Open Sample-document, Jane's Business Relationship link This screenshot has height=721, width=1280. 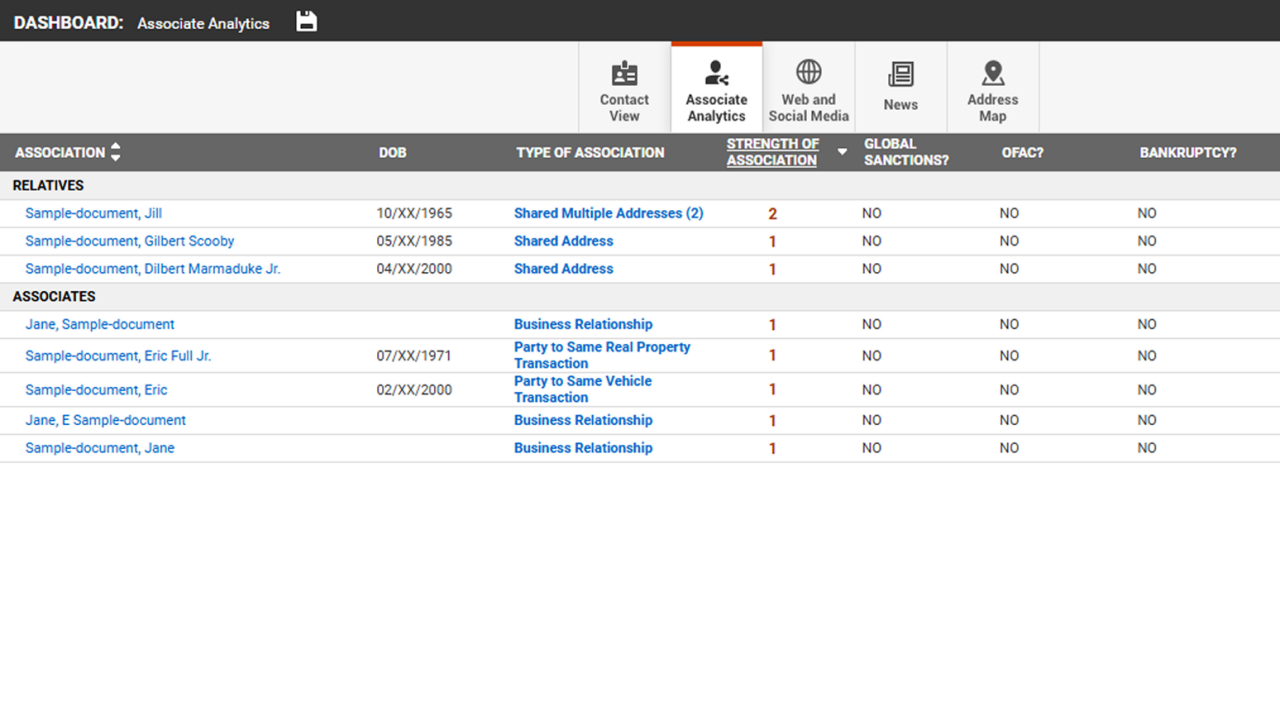tap(583, 448)
